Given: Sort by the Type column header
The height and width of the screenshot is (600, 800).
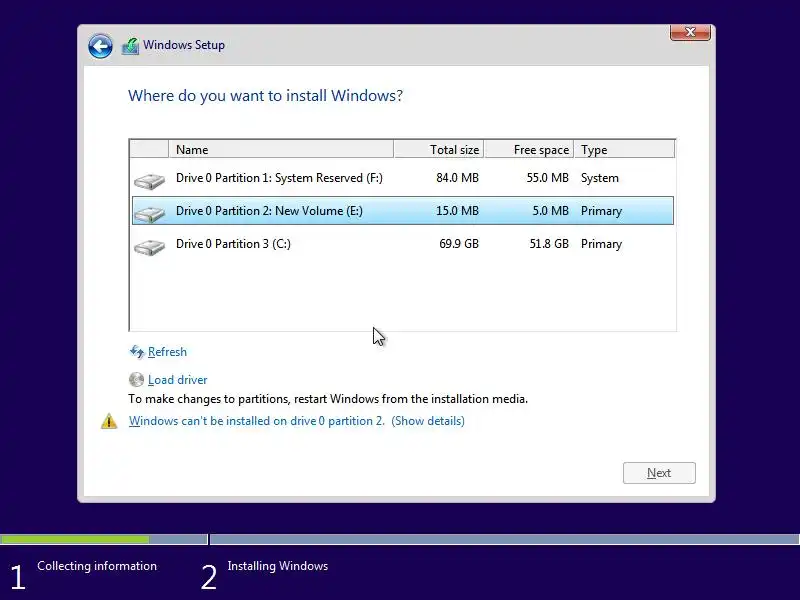Looking at the screenshot, I should (x=624, y=149).
